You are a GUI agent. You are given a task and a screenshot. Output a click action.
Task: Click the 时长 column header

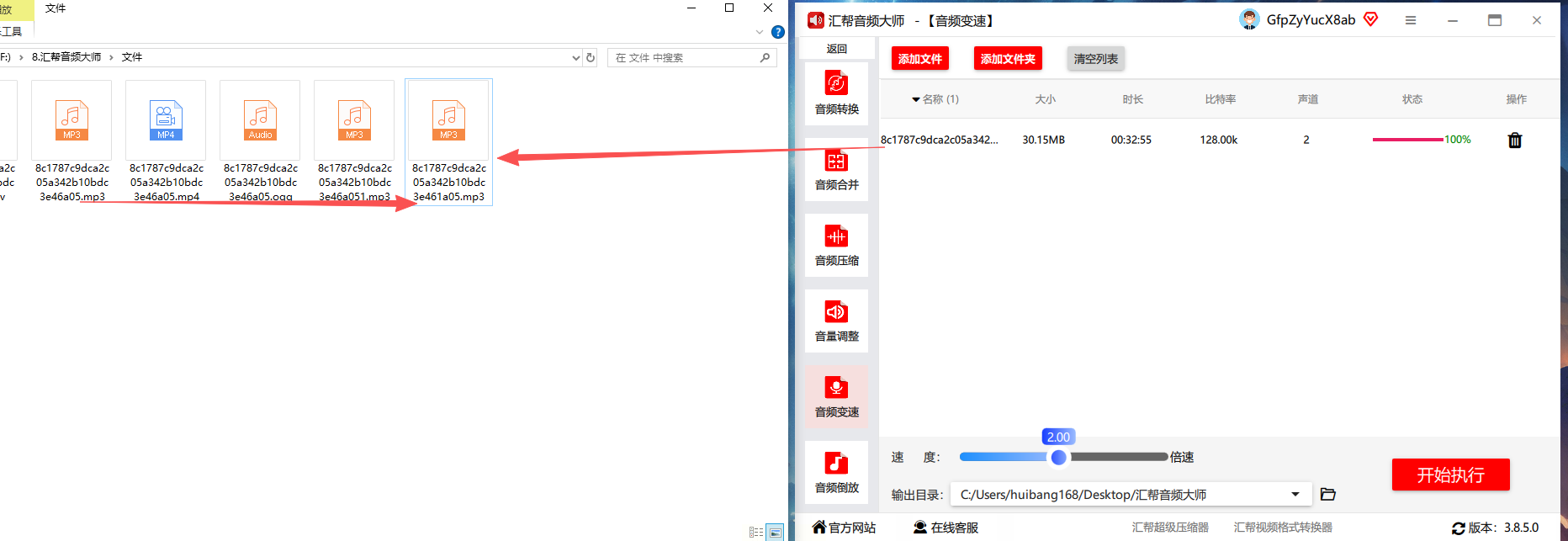click(x=1133, y=99)
